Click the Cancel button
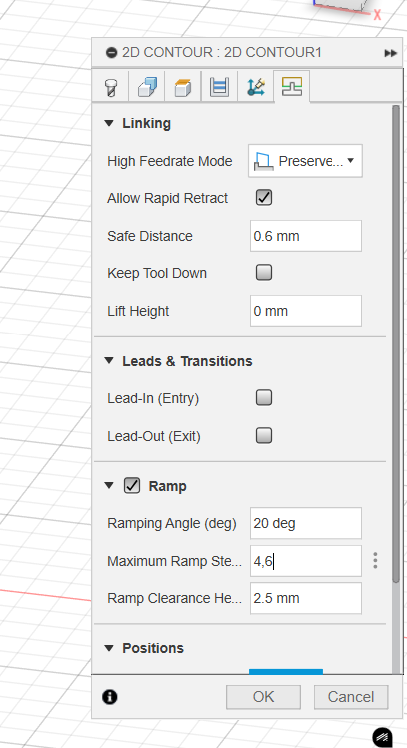This screenshot has height=748, width=407. pos(351,697)
